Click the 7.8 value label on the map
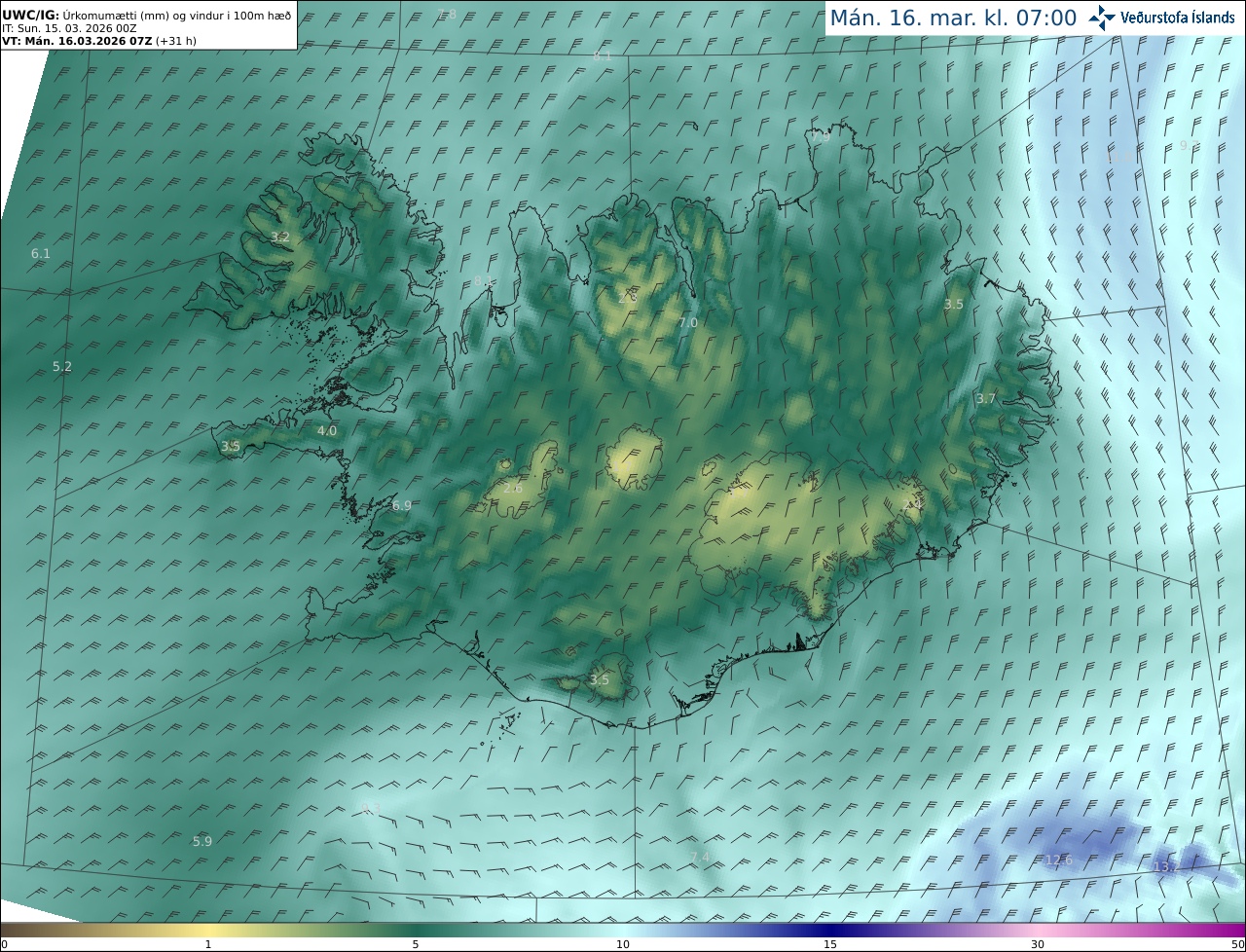 click(x=447, y=14)
